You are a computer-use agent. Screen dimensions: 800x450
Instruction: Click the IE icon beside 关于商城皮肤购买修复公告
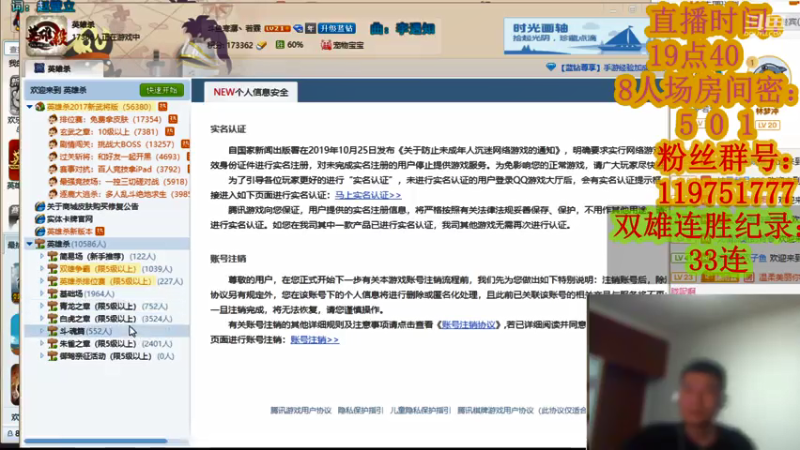[x=40, y=206]
